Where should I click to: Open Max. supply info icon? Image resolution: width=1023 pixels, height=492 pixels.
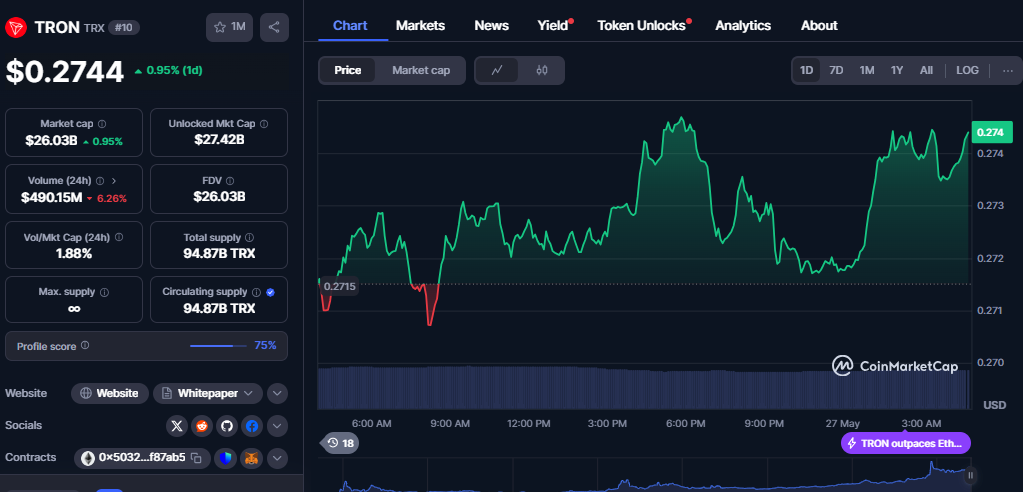tap(104, 292)
